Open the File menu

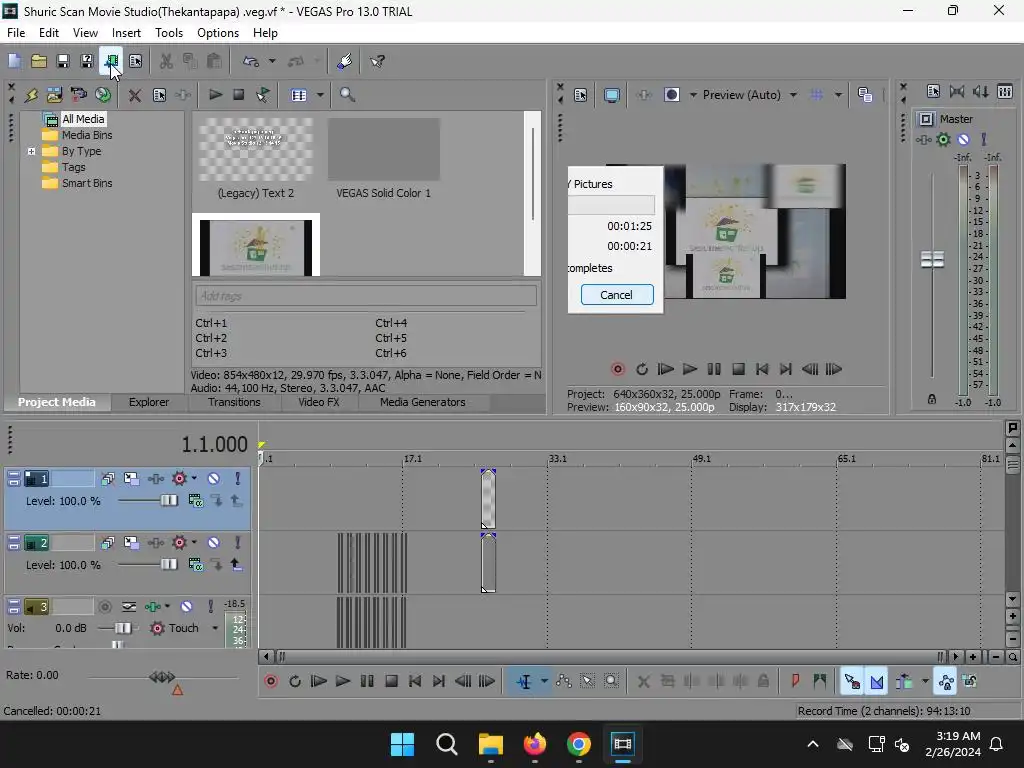(x=16, y=33)
